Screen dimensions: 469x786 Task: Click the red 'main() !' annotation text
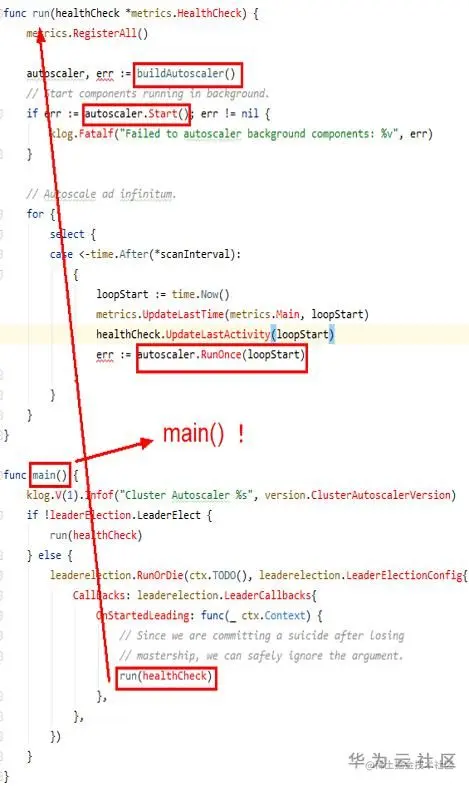203,434
